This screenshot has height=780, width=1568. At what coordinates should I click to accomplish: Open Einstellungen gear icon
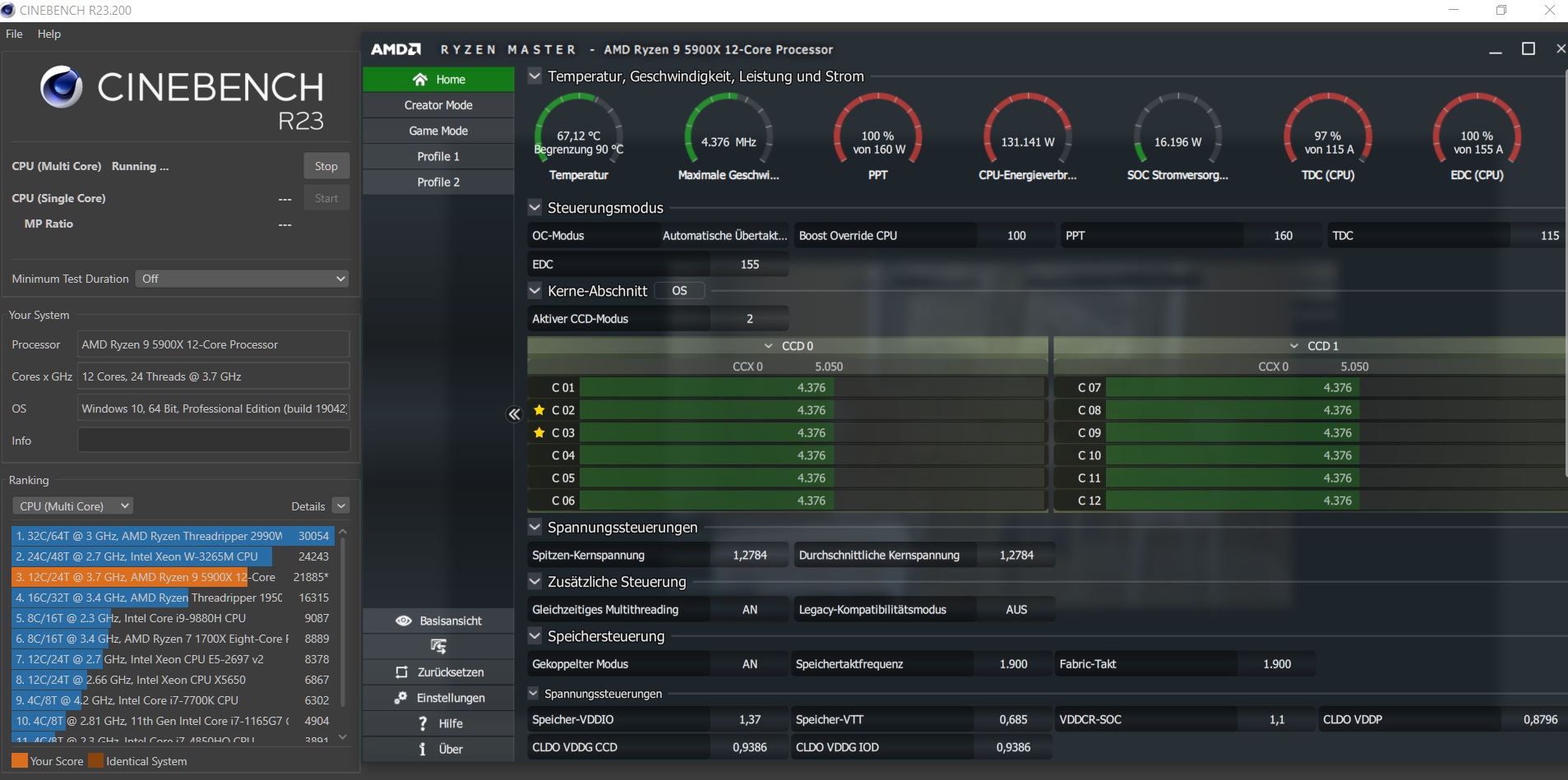pyautogui.click(x=400, y=698)
